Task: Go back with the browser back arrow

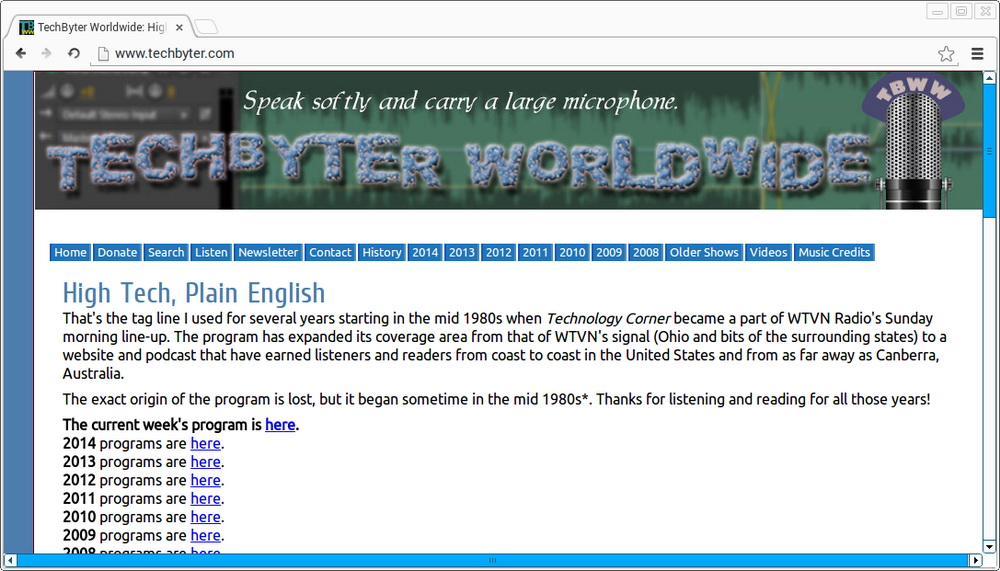Action: click(x=21, y=54)
